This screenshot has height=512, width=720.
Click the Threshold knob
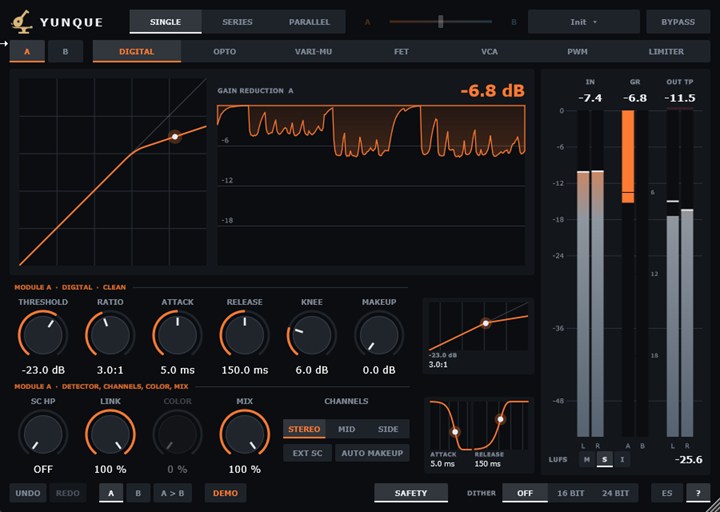pyautogui.click(x=43, y=334)
